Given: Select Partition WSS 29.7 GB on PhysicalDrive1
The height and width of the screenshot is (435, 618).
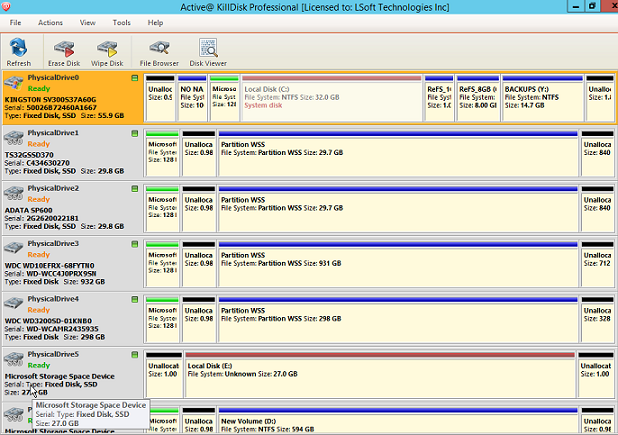Looking at the screenshot, I should (398, 153).
